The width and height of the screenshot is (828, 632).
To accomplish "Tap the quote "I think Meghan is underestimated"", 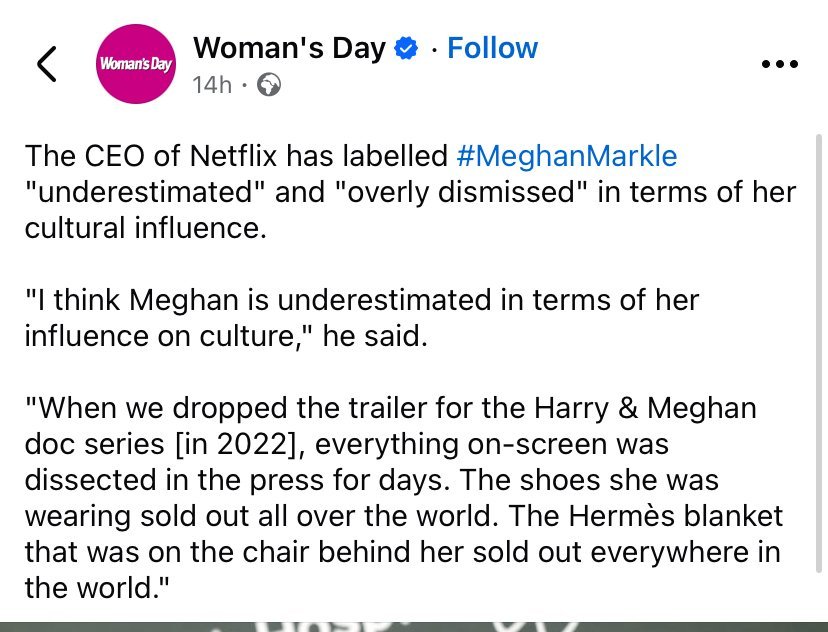I will 360,299.
